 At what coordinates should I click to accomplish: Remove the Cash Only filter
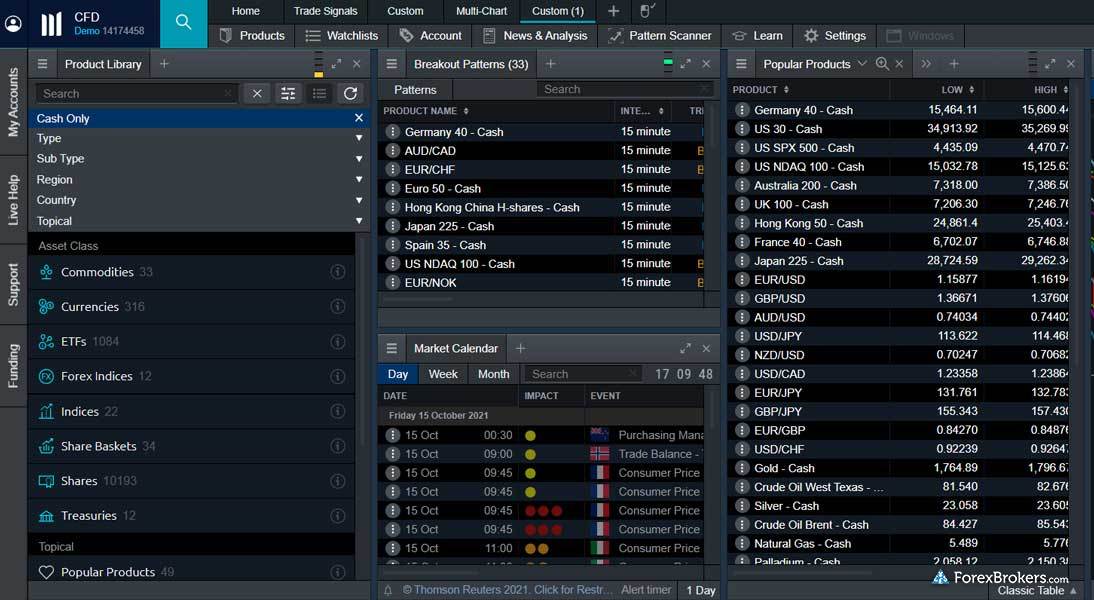click(358, 118)
